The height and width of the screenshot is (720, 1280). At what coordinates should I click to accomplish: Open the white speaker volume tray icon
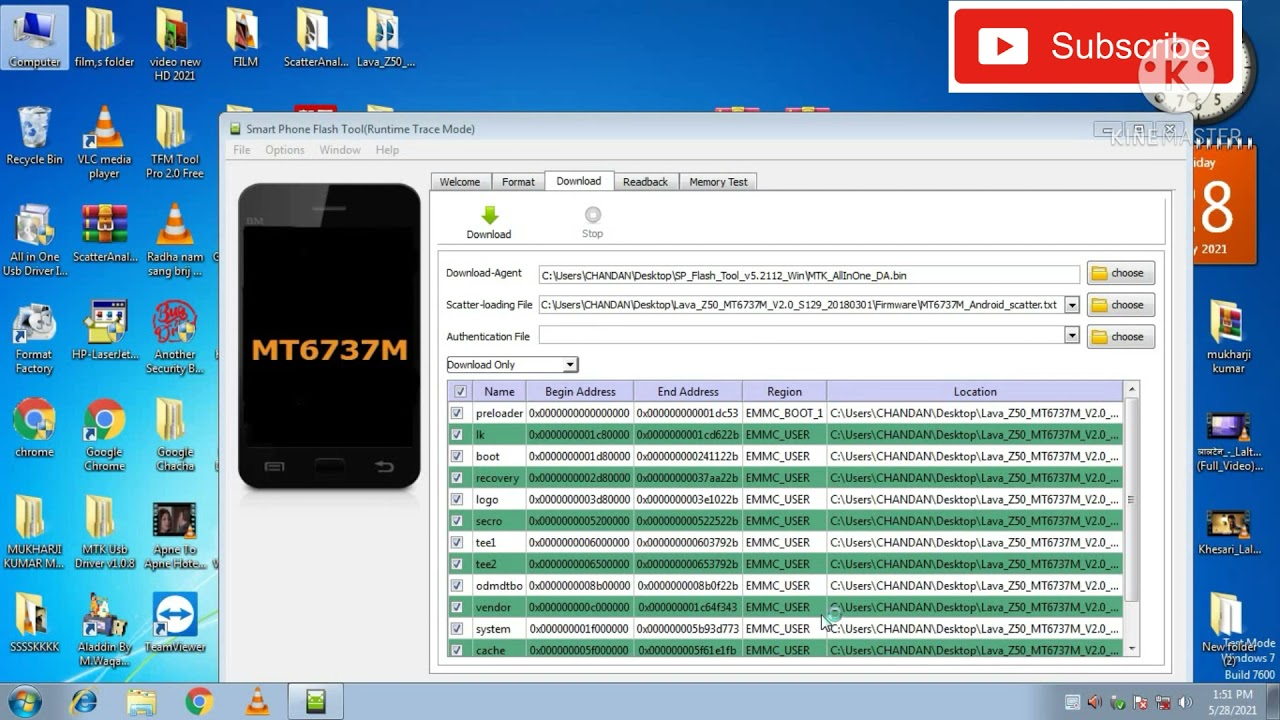(x=1185, y=702)
